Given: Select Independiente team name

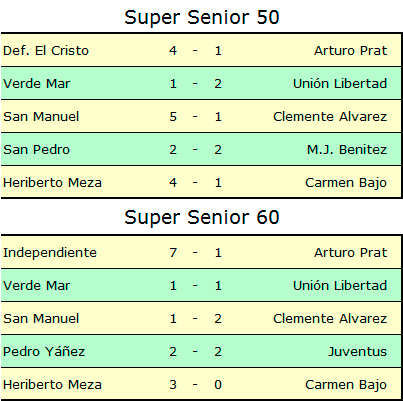Looking at the screenshot, I should 50,253.
